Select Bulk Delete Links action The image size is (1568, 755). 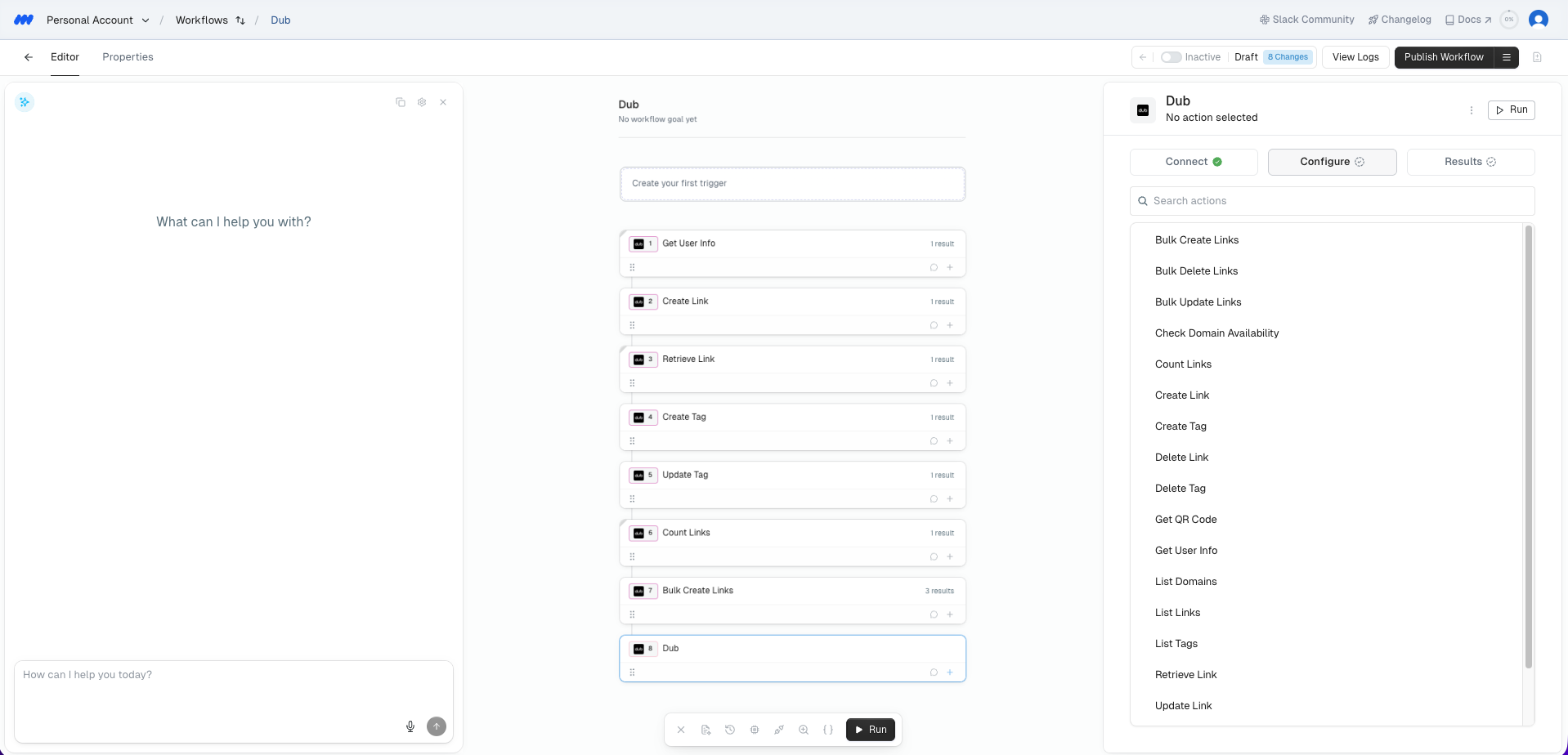tap(1196, 271)
